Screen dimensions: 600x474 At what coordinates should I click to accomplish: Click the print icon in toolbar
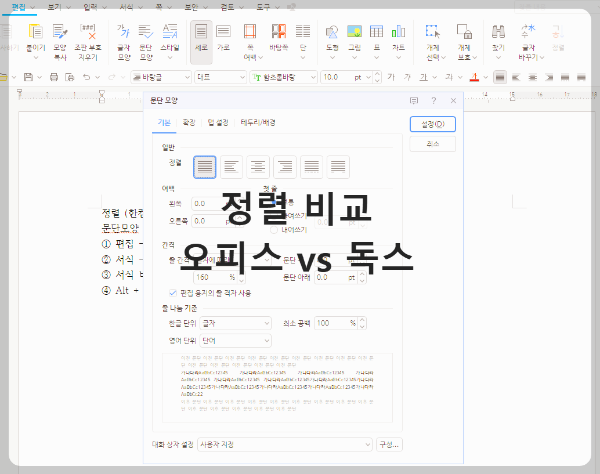point(54,77)
